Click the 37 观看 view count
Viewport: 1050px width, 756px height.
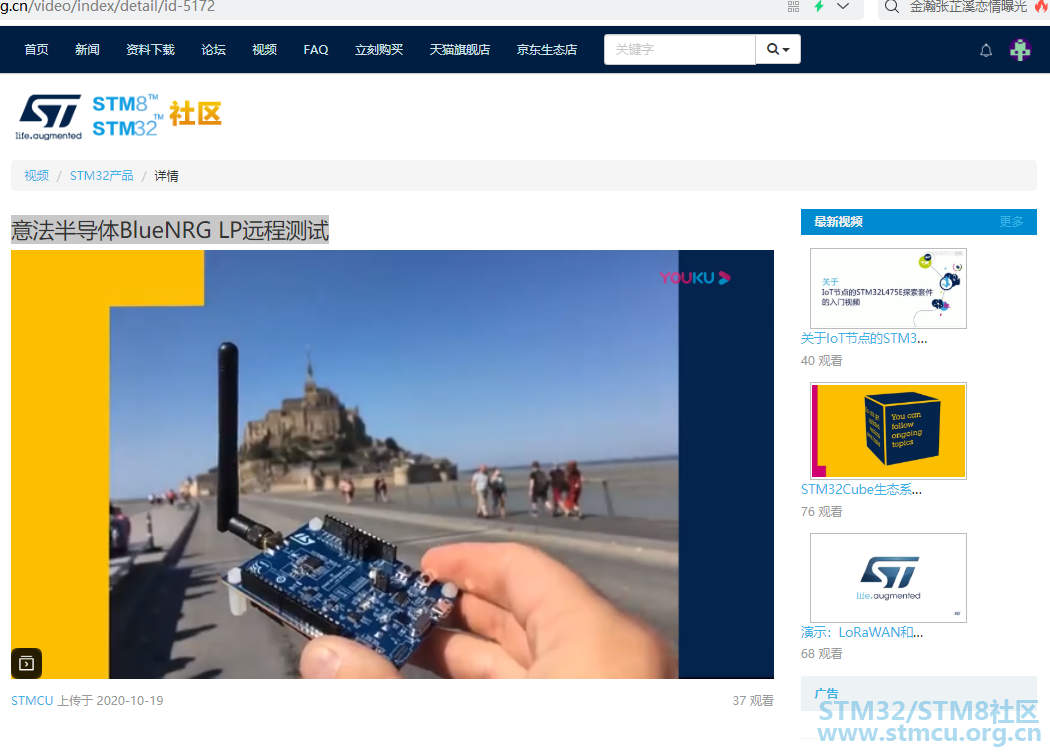pyautogui.click(x=753, y=700)
